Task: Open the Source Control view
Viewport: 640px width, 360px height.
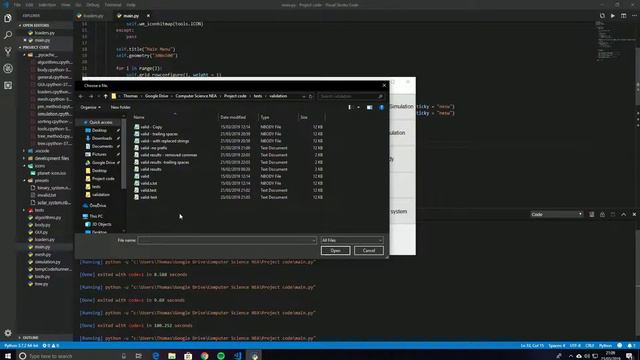Action: pos(8,51)
